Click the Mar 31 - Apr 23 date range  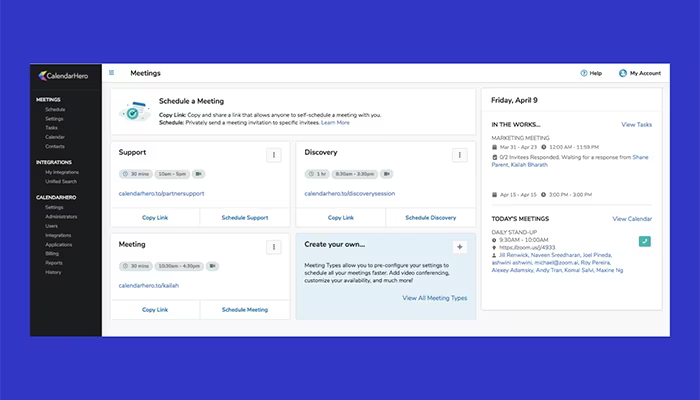pyautogui.click(x=518, y=147)
